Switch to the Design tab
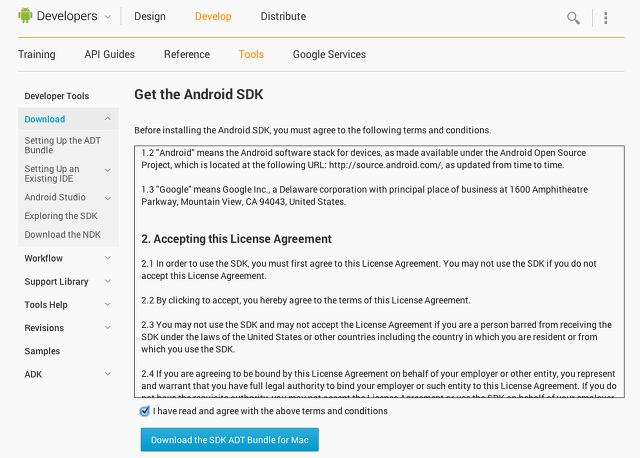 150,16
